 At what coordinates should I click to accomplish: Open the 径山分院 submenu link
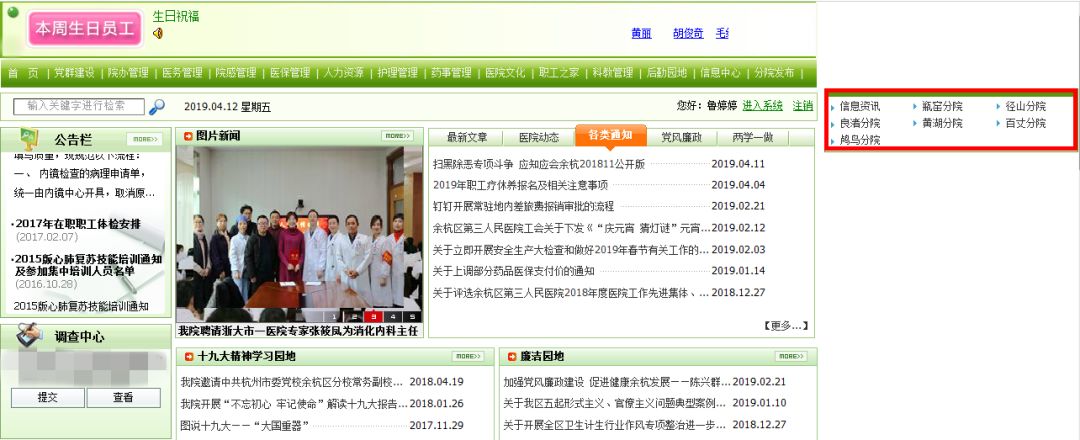[1026, 106]
